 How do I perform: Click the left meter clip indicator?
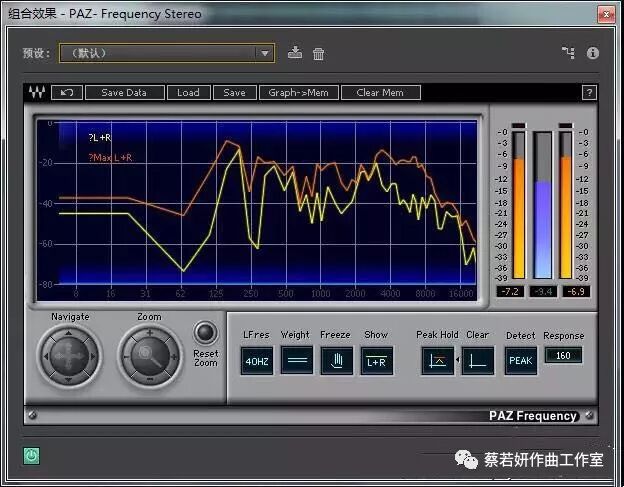(519, 126)
